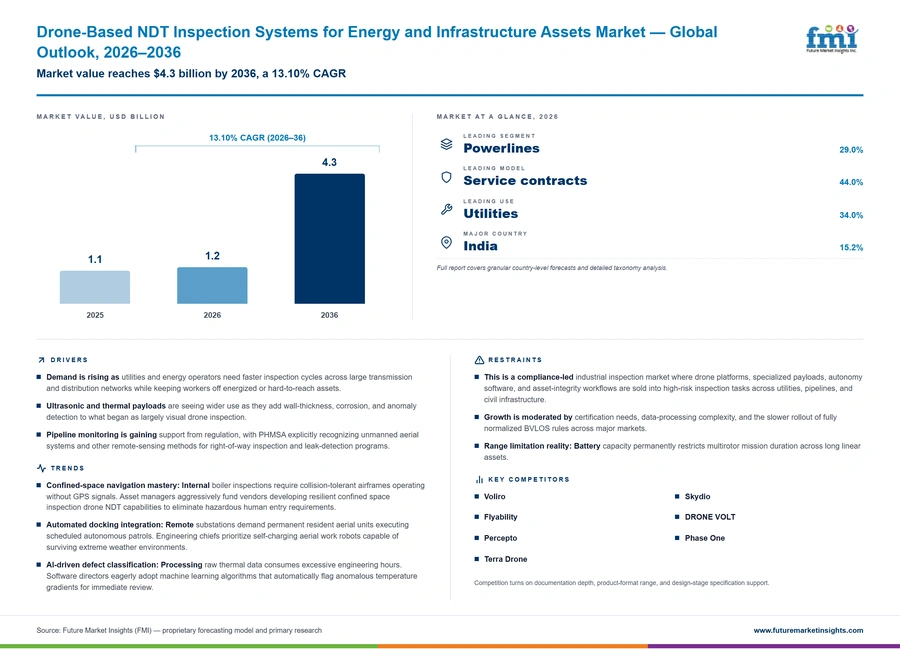This screenshot has width=900, height=649.
Task: Click the 'KEY COMPETITORS' section heading
Action: (x=529, y=479)
